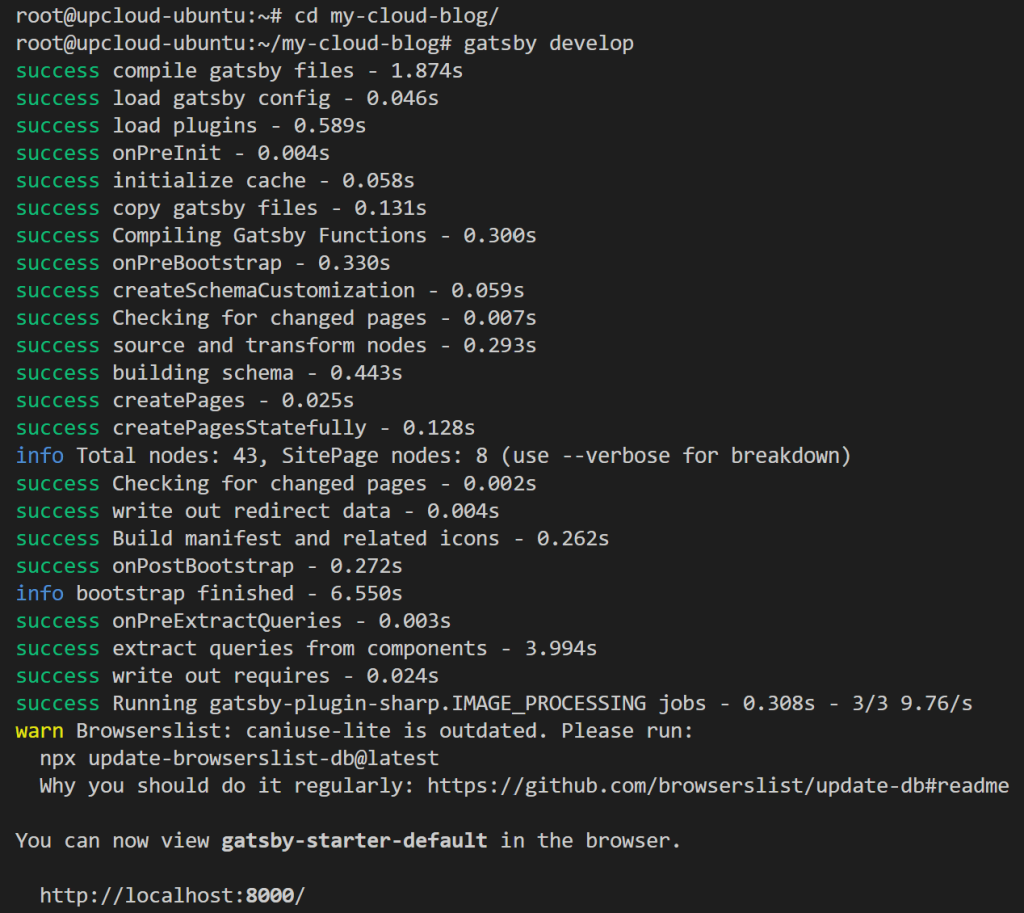Open the http://localhost:8000/ link
This screenshot has width=1024, height=913.
(172, 895)
